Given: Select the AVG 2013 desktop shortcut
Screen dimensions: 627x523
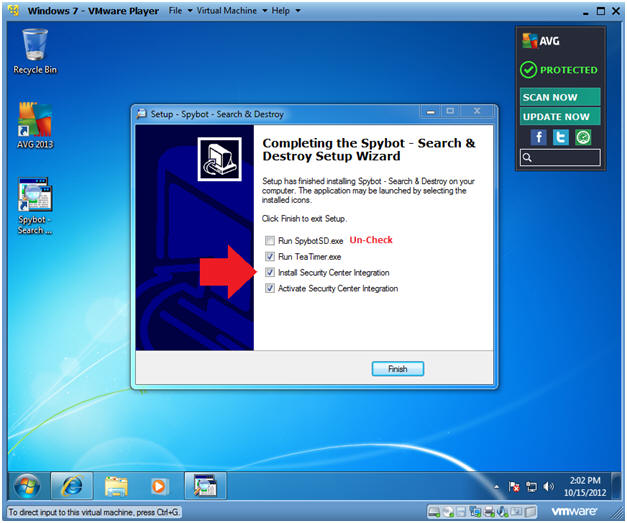Looking at the screenshot, I should pyautogui.click(x=35, y=125).
